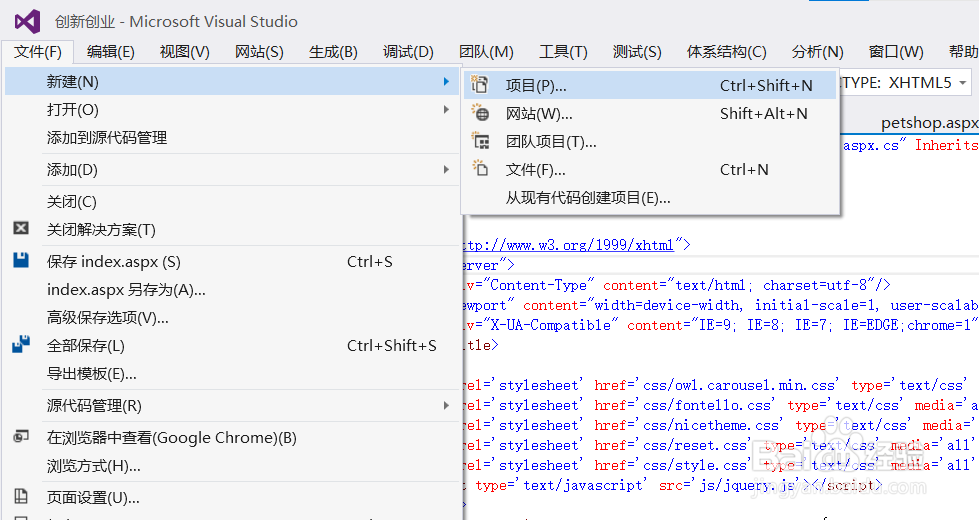Open the 体系结构(C) menu
This screenshot has width=979, height=520.
click(726, 52)
